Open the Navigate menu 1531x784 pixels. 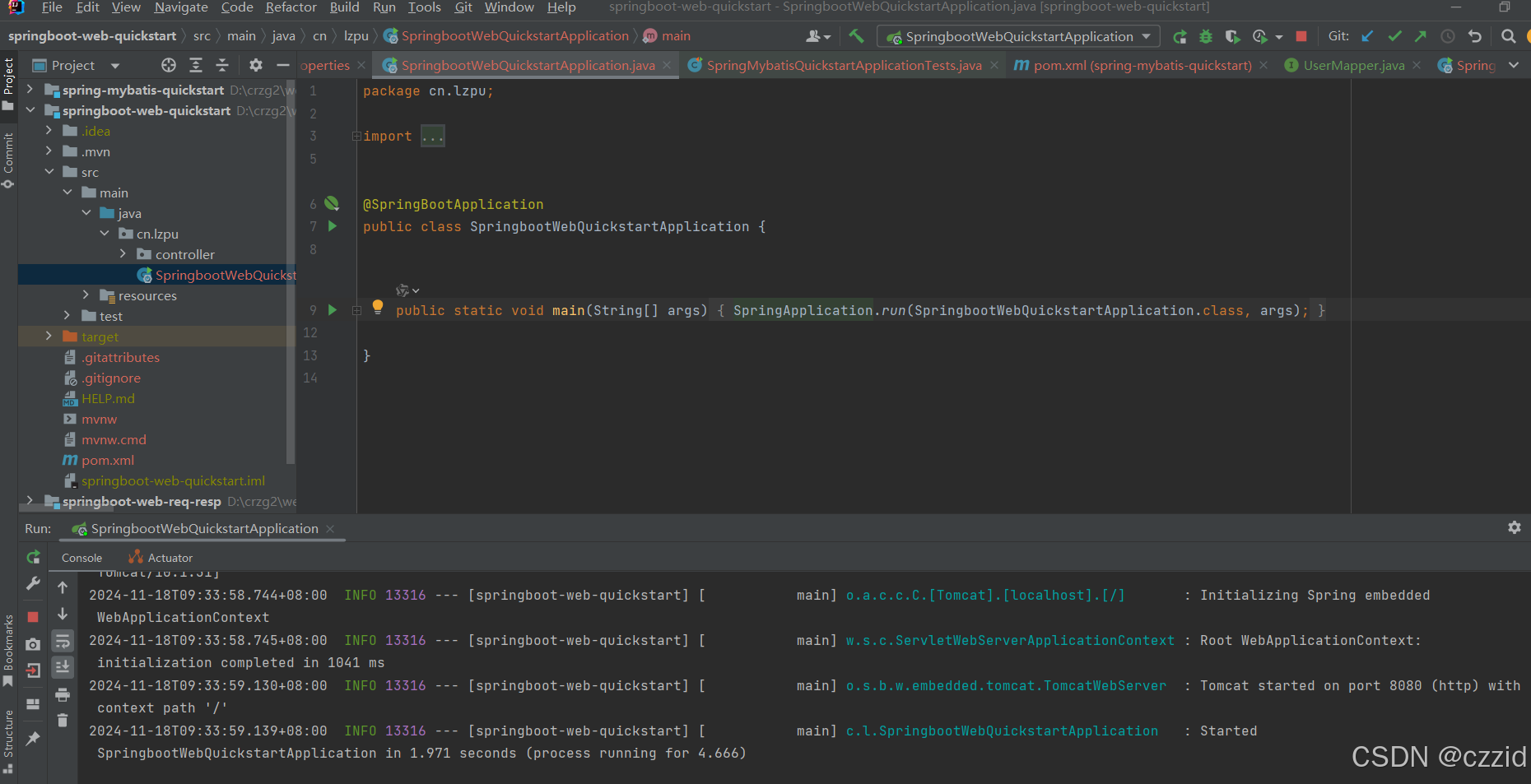tap(181, 7)
